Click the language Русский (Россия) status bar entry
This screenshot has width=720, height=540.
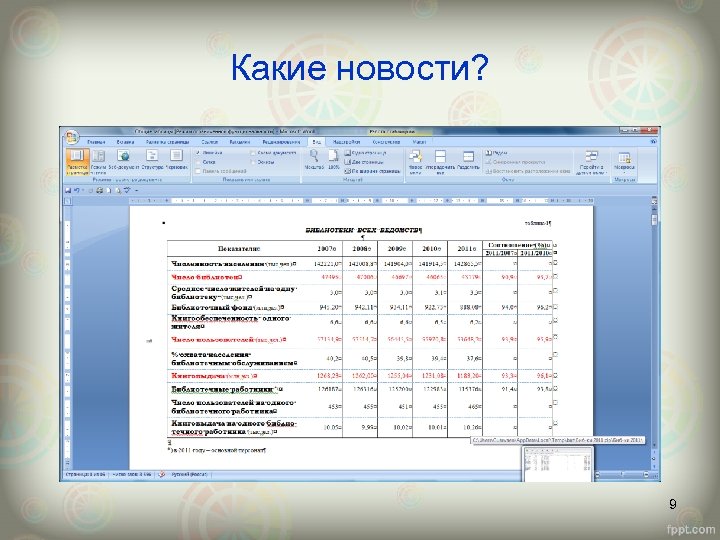189,474
